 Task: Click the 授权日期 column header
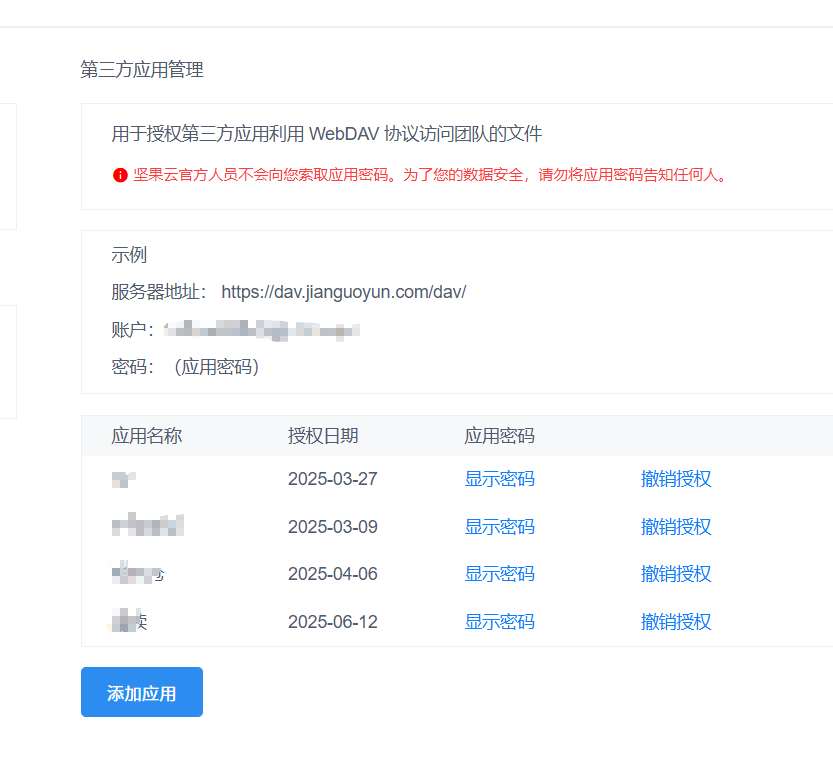click(x=323, y=436)
